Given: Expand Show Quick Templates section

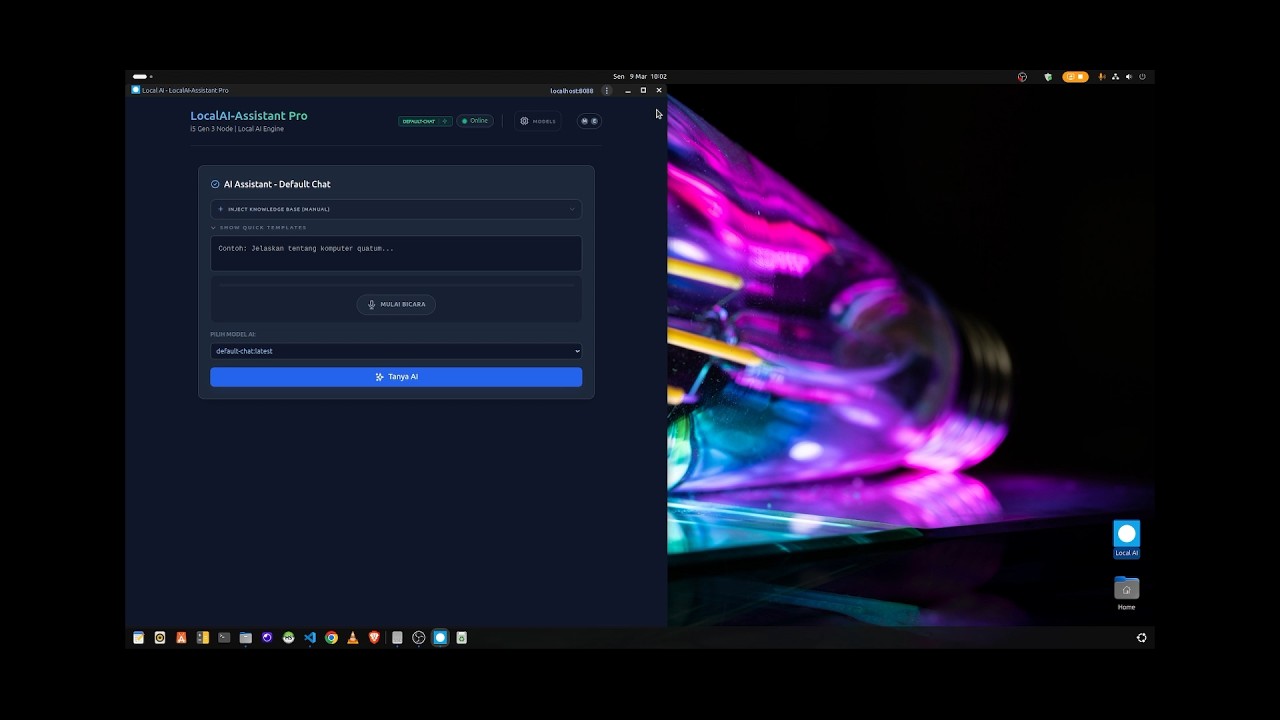Looking at the screenshot, I should coord(258,228).
